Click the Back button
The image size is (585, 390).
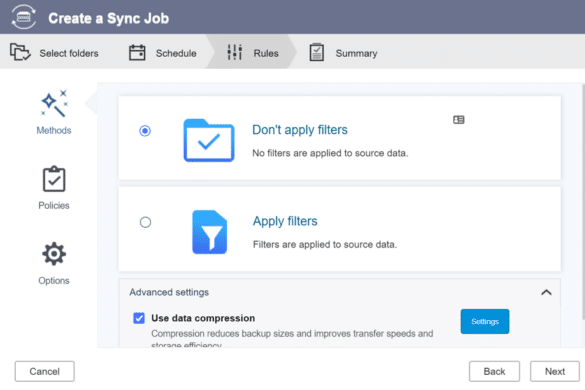point(494,371)
